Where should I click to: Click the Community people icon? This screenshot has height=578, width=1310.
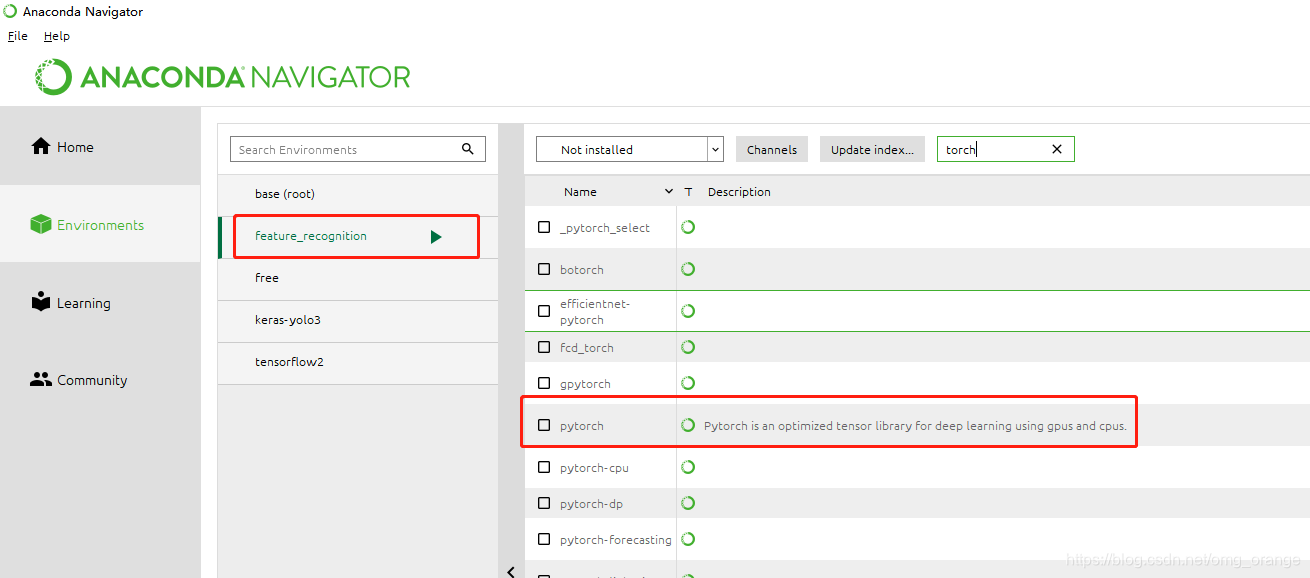point(41,380)
